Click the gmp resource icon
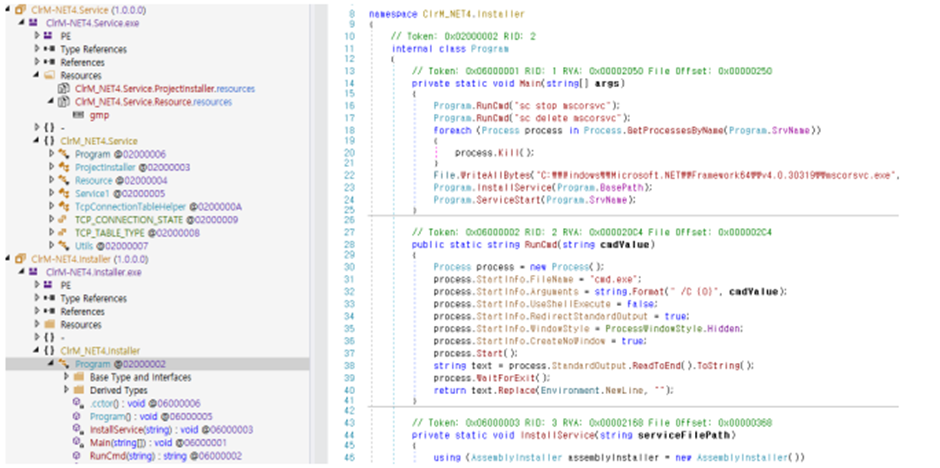940x468 pixels. point(78,115)
